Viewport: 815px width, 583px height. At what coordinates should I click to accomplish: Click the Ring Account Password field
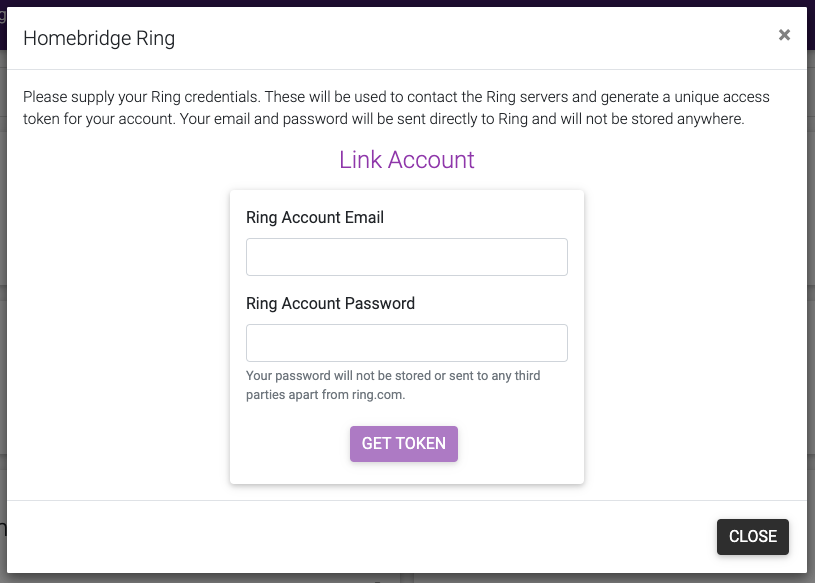click(406, 342)
